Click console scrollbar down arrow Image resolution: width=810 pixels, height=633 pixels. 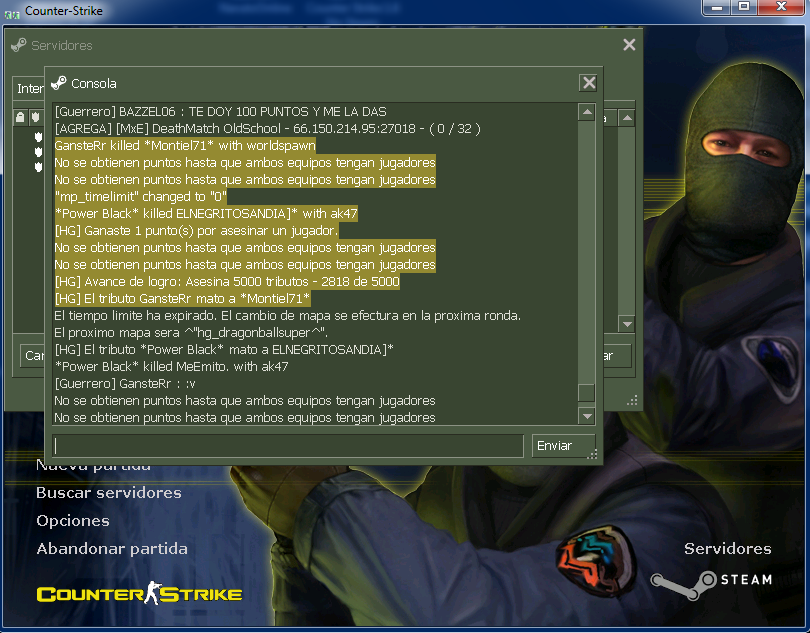pyautogui.click(x=586, y=415)
